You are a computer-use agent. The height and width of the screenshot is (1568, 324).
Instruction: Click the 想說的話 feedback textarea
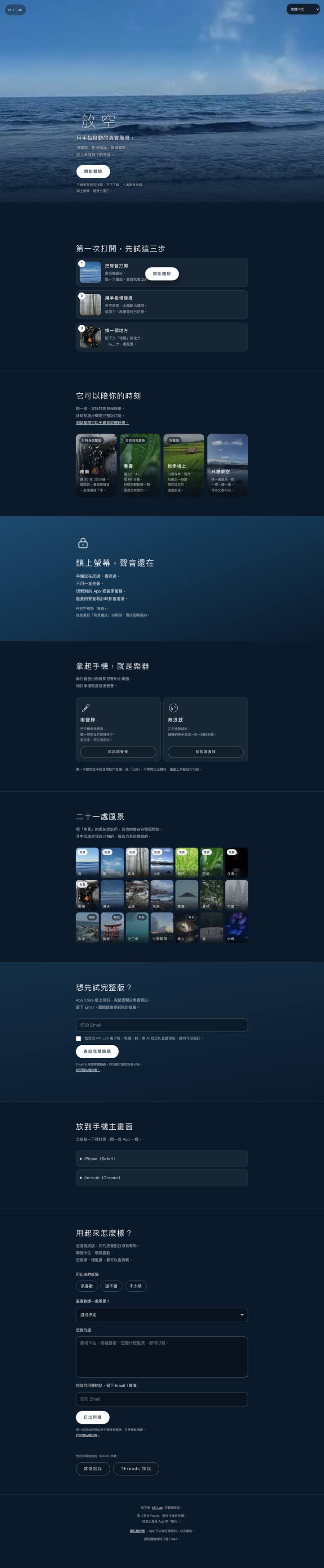pos(162,1356)
